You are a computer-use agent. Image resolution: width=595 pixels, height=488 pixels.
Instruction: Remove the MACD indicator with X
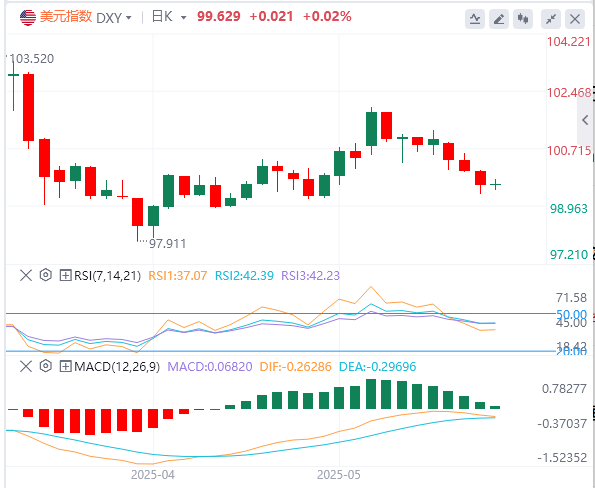pyautogui.click(x=26, y=366)
